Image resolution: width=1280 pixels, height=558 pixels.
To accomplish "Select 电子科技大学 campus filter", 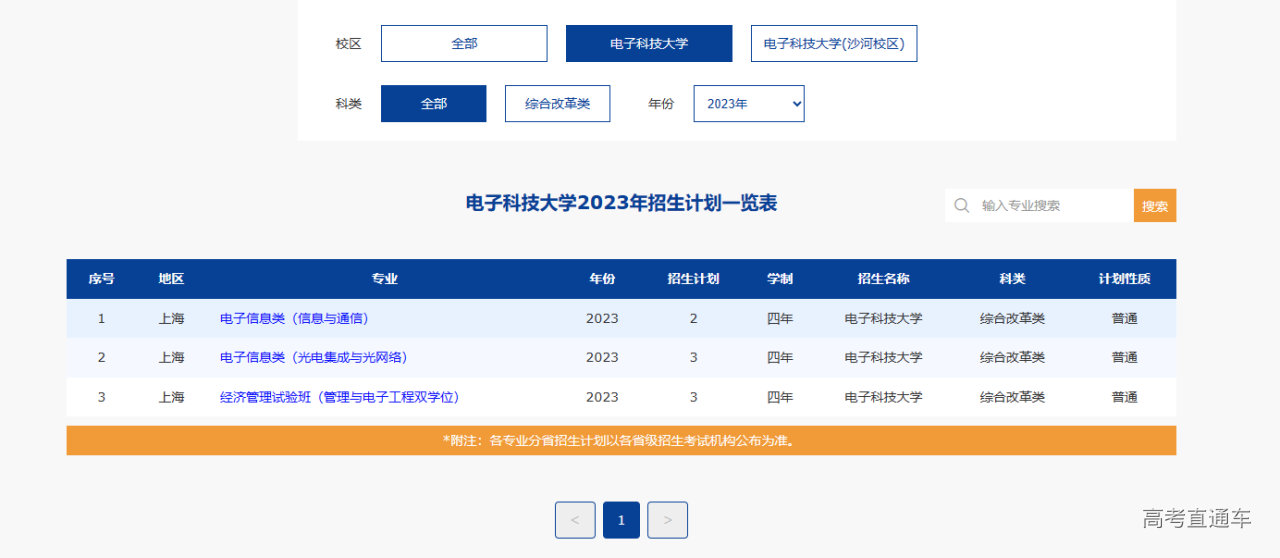I will pos(649,44).
